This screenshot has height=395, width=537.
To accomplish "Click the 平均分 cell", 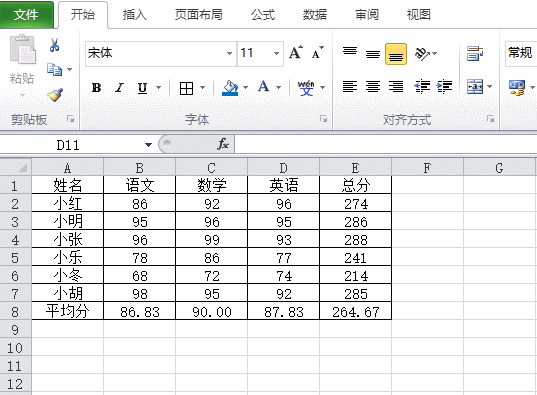I will pyautogui.click(x=67, y=311).
